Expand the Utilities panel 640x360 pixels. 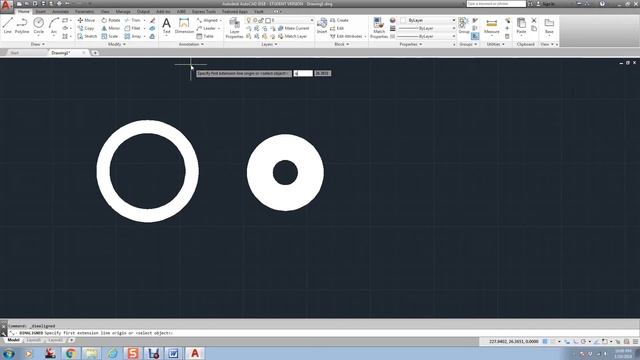pos(496,44)
